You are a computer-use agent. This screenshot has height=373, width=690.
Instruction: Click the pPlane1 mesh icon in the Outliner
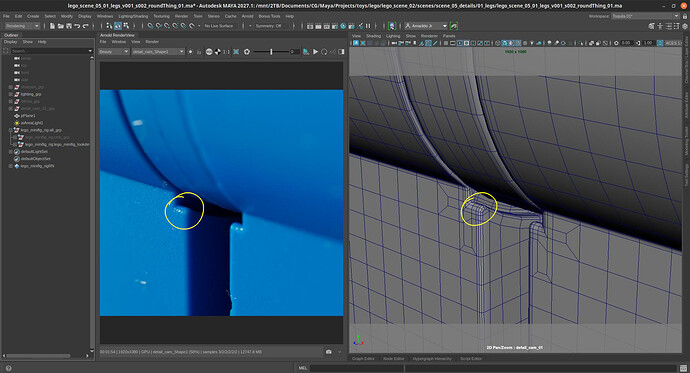coord(17,116)
